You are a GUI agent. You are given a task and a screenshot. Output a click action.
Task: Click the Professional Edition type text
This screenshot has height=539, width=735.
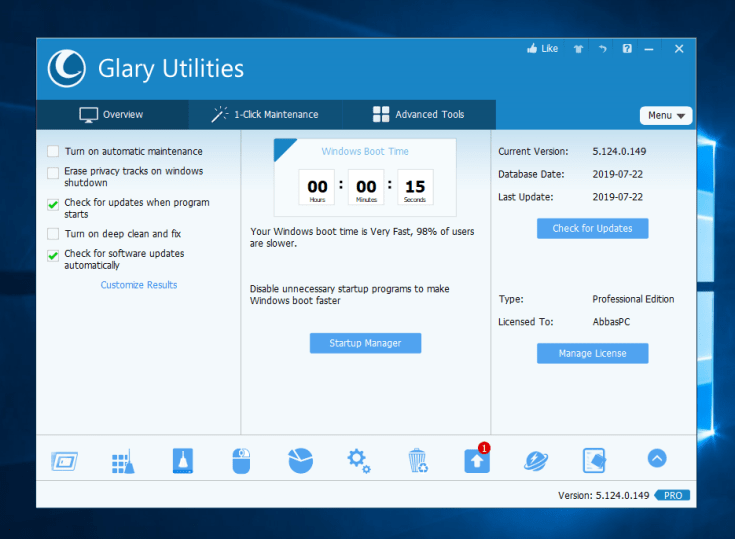tap(633, 299)
